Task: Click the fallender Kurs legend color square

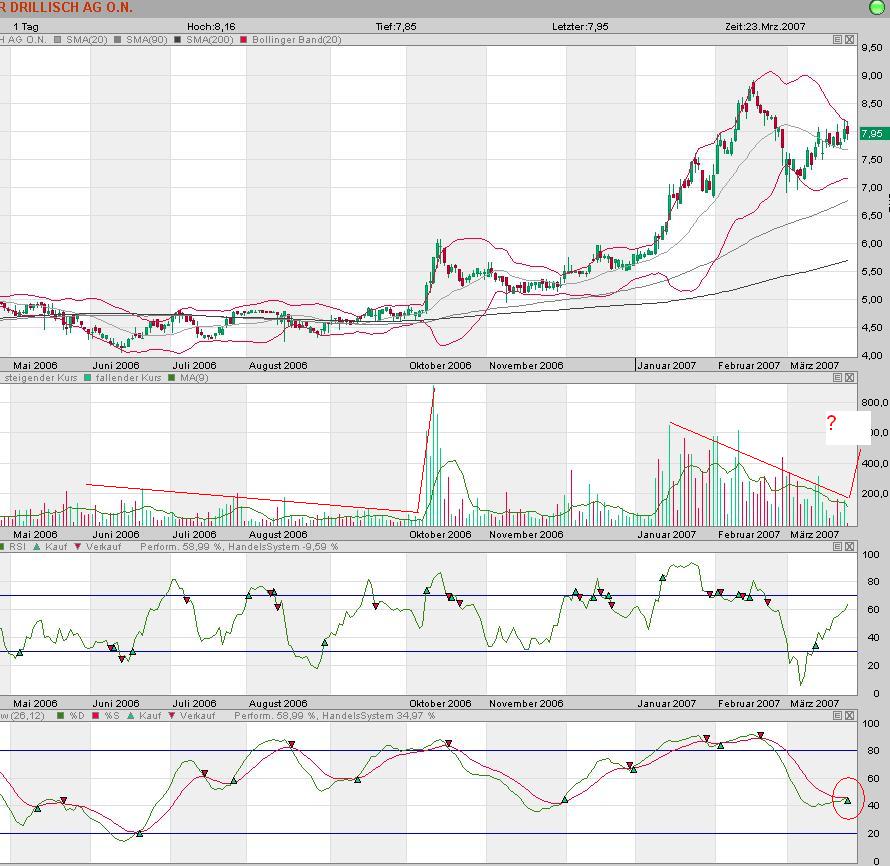Action: [x=87, y=378]
